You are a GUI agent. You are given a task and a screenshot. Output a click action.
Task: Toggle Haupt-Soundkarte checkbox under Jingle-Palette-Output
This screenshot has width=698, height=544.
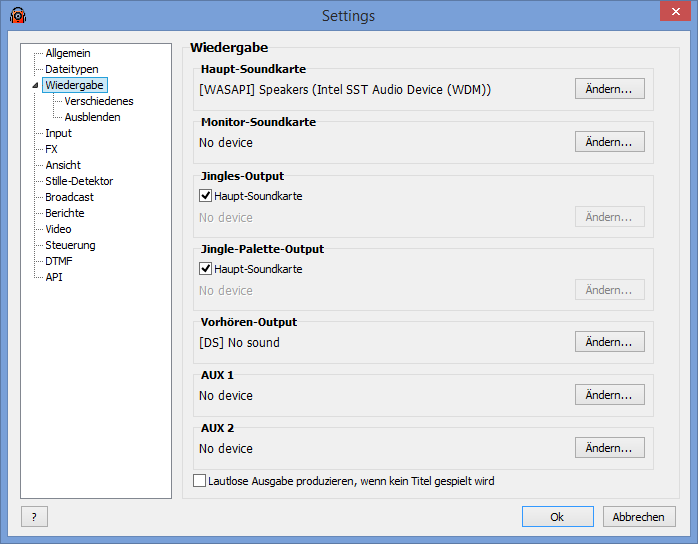click(x=206, y=269)
